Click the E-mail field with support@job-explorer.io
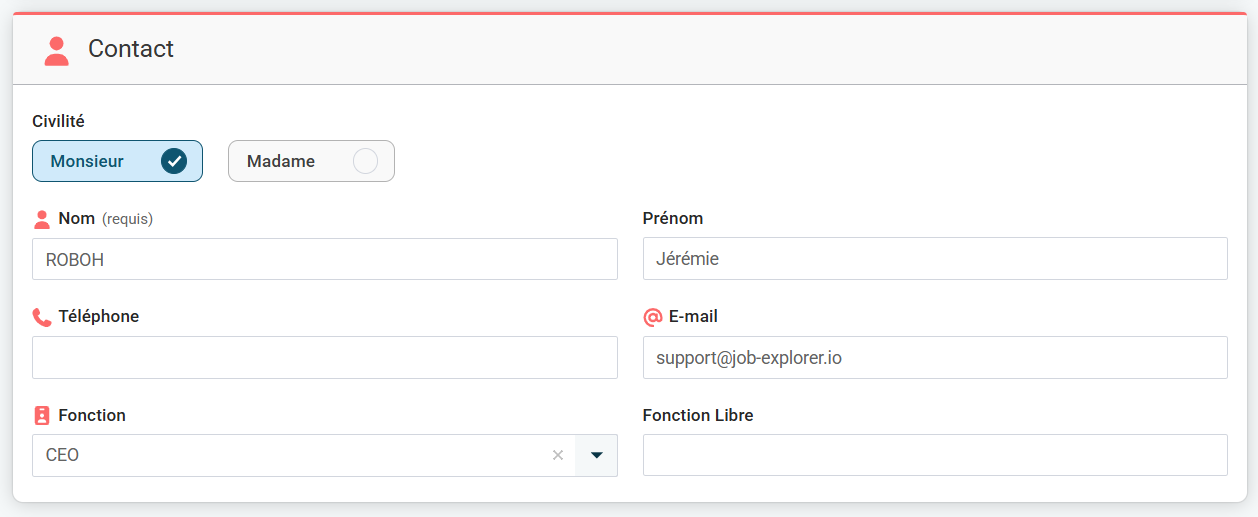Viewport: 1258px width, 517px height. (x=935, y=357)
